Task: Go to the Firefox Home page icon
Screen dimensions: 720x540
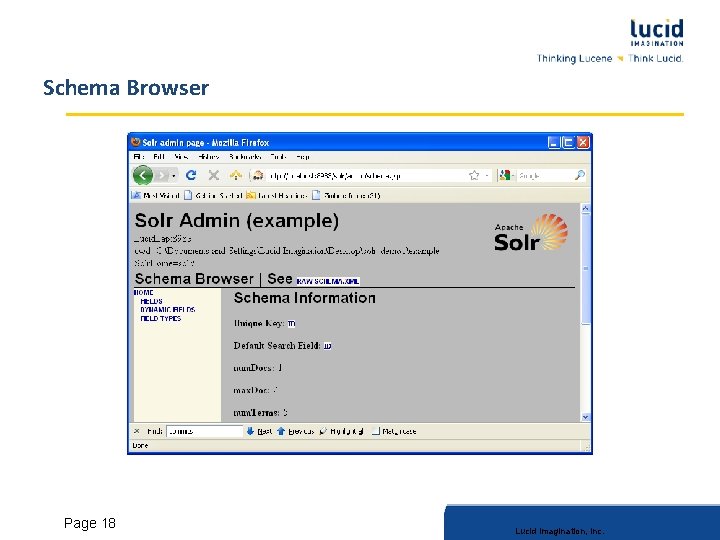Action: pyautogui.click(x=236, y=175)
